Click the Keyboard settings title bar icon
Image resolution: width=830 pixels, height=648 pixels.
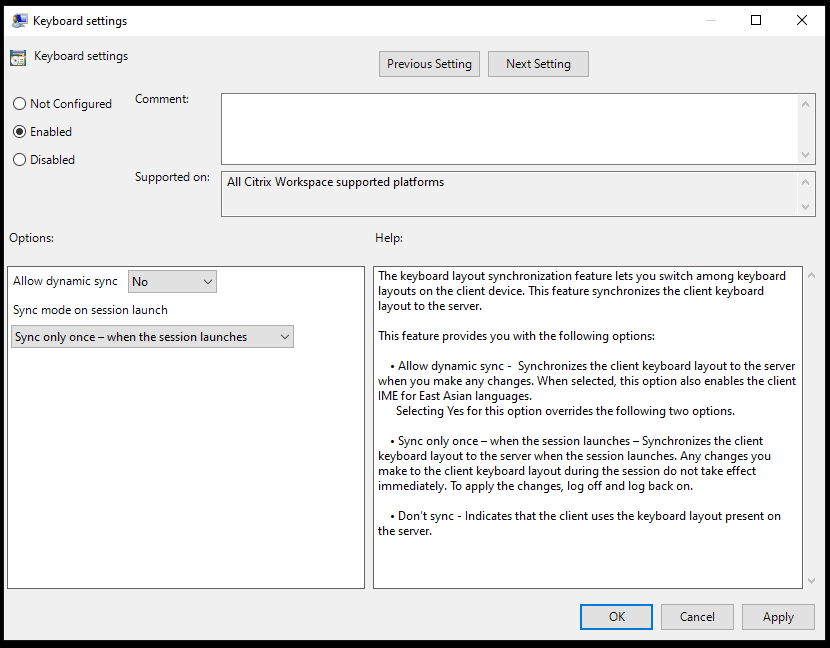point(19,20)
